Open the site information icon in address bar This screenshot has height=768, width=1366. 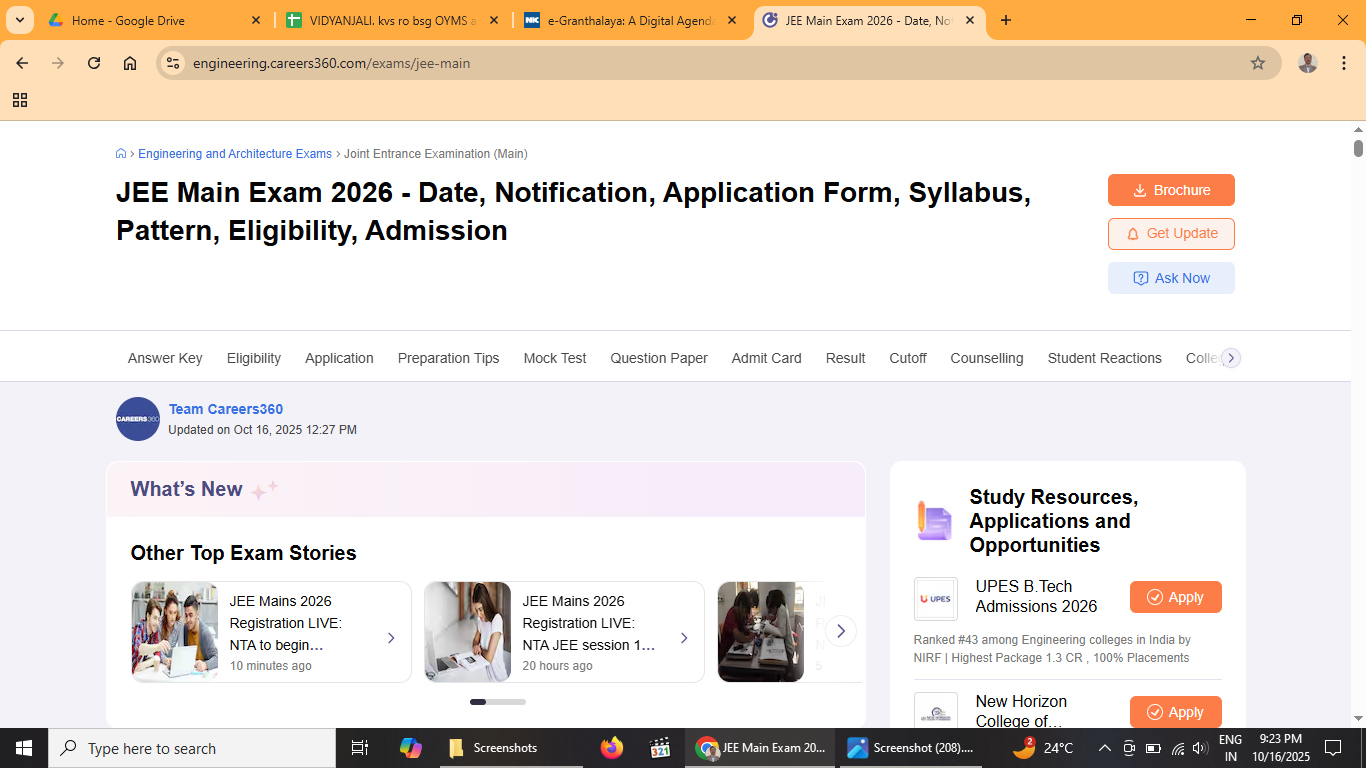click(173, 63)
